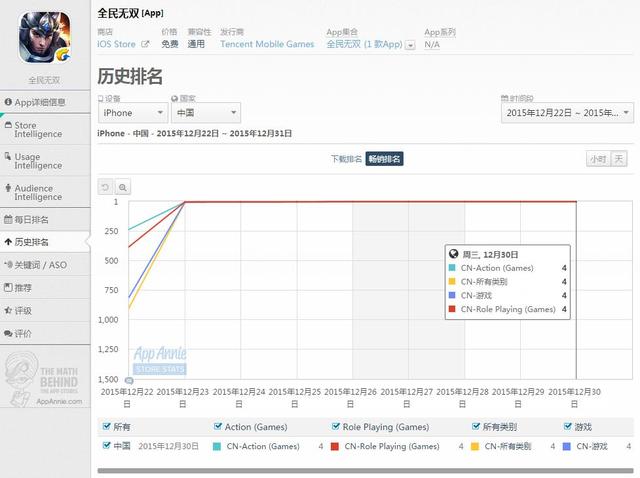Open Audience Intelligence menu item
Screen dimensions: 640x478
coord(45,192)
